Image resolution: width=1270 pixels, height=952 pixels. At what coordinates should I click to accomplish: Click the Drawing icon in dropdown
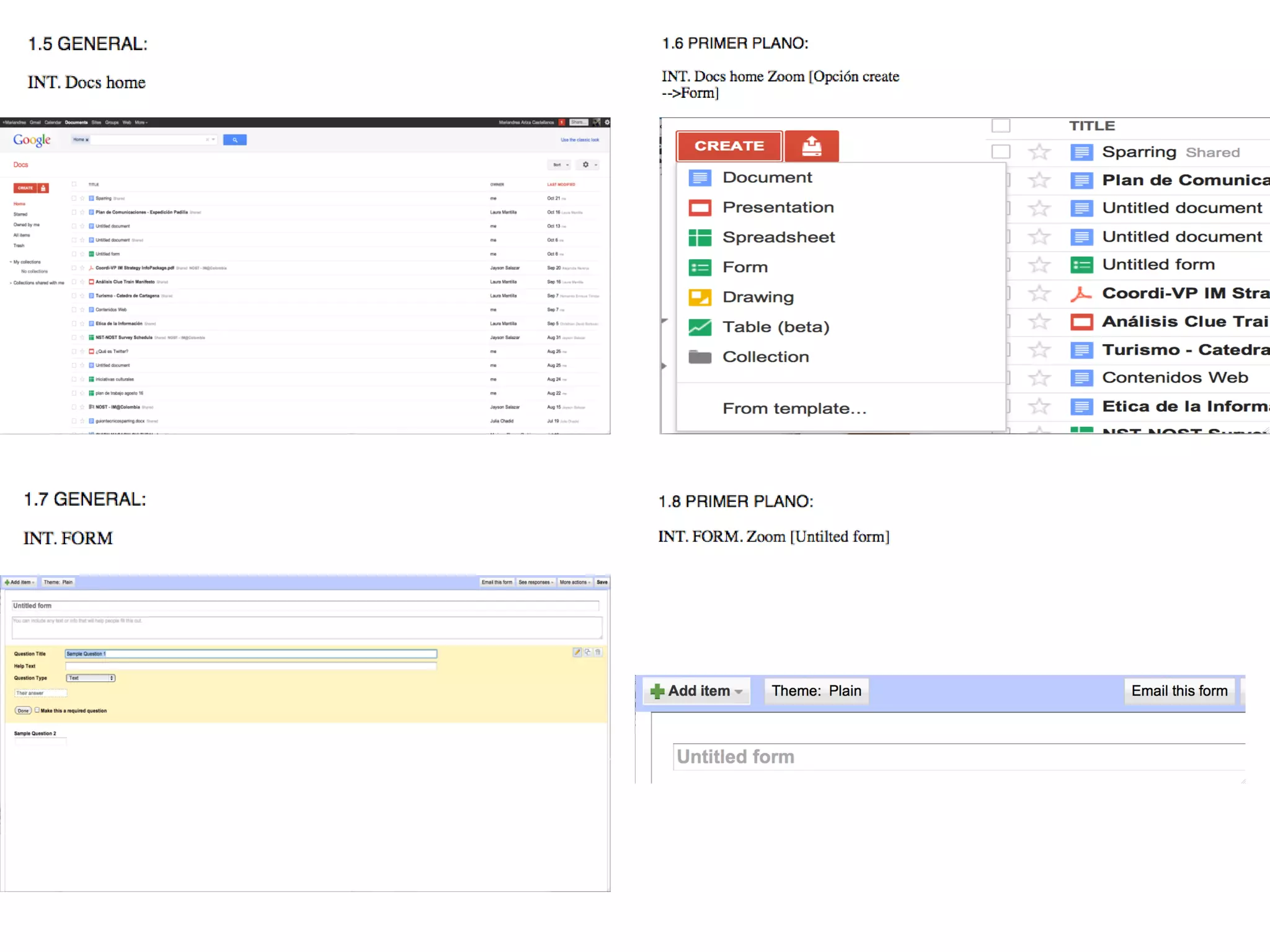coord(699,297)
